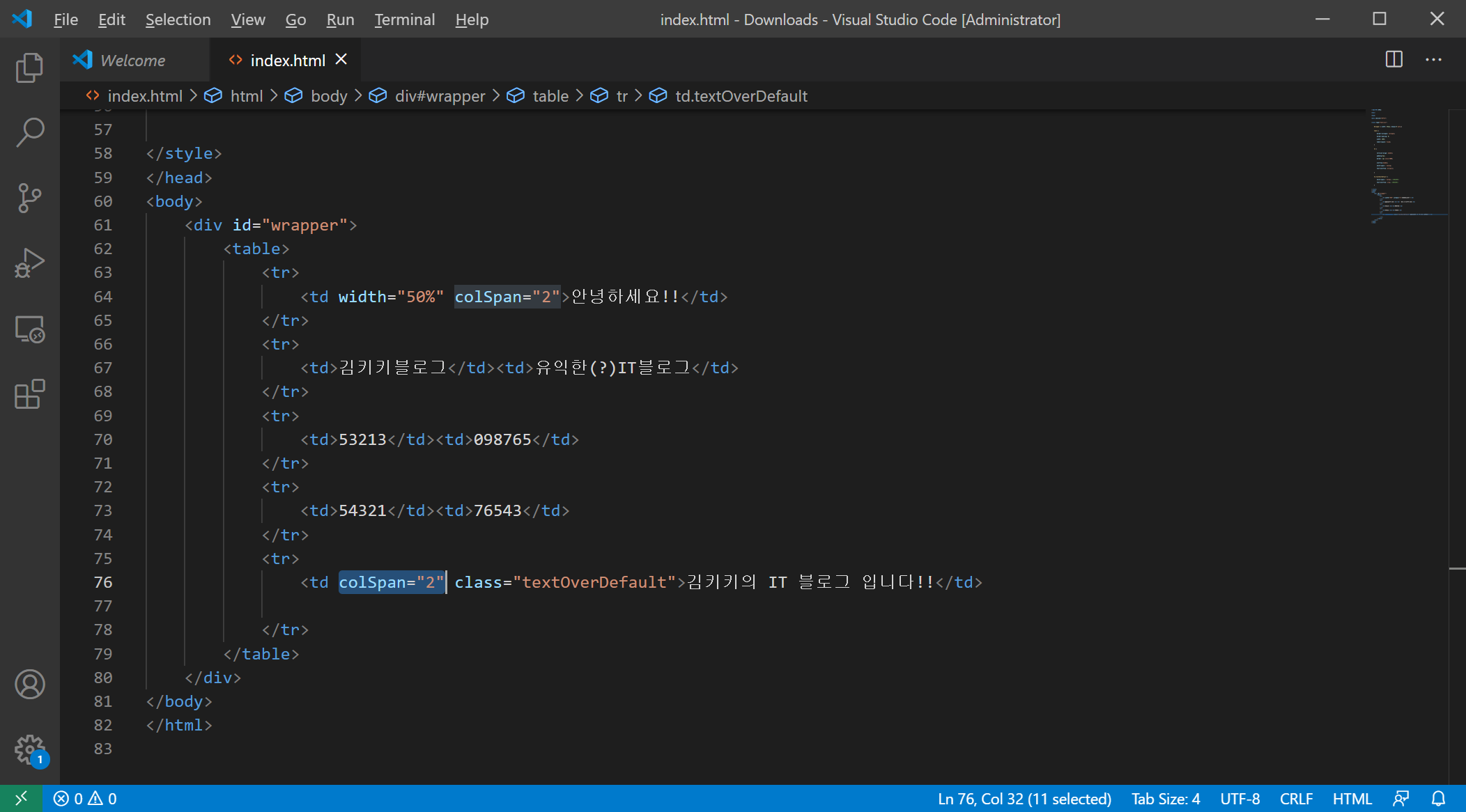Open the Manage gear menu
This screenshot has width=1466, height=812.
pyautogui.click(x=29, y=749)
